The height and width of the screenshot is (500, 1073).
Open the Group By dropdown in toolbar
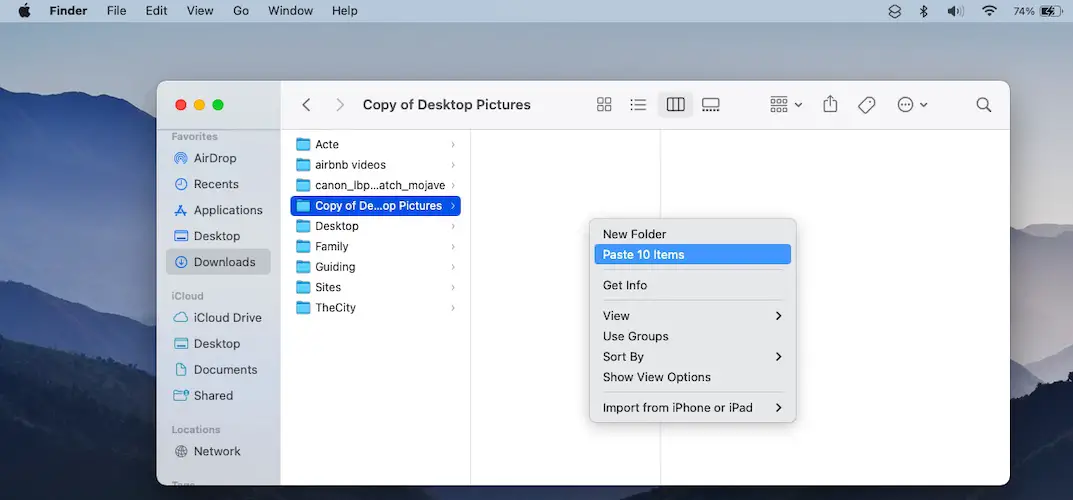786,105
